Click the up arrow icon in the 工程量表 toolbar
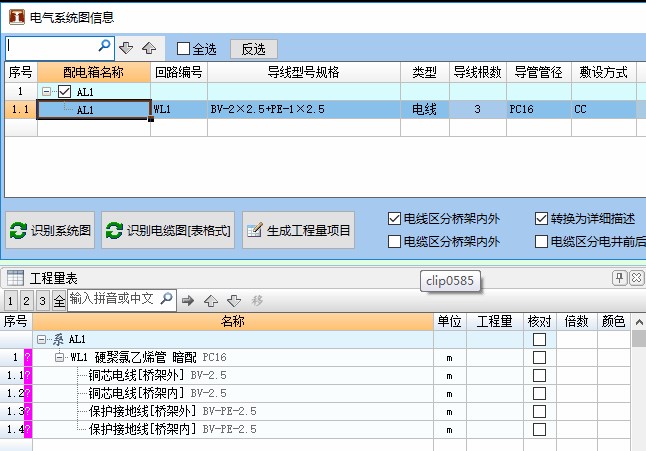The image size is (646, 451). click(x=212, y=299)
